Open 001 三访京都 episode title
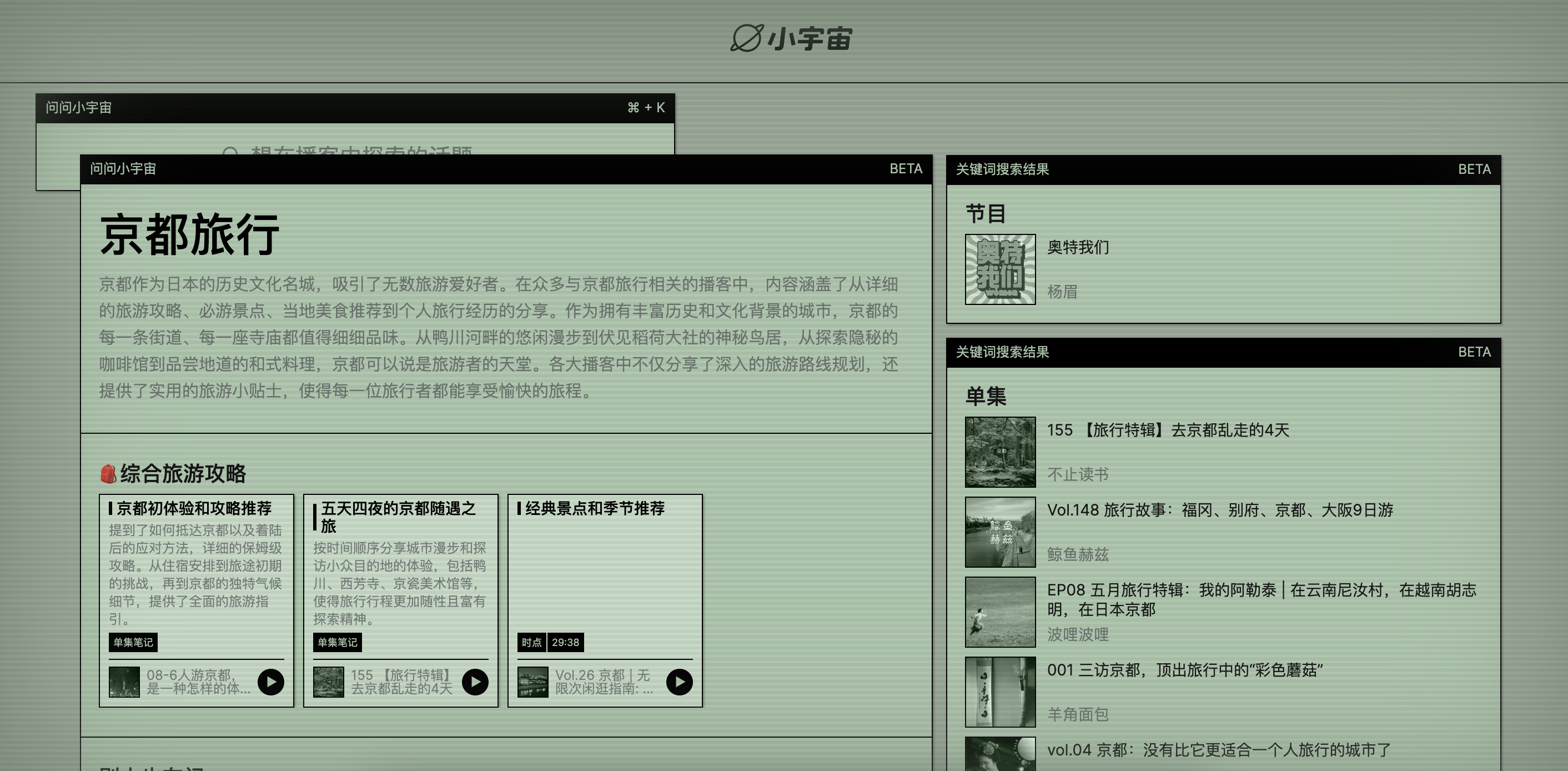The image size is (1568, 771). [x=1184, y=670]
